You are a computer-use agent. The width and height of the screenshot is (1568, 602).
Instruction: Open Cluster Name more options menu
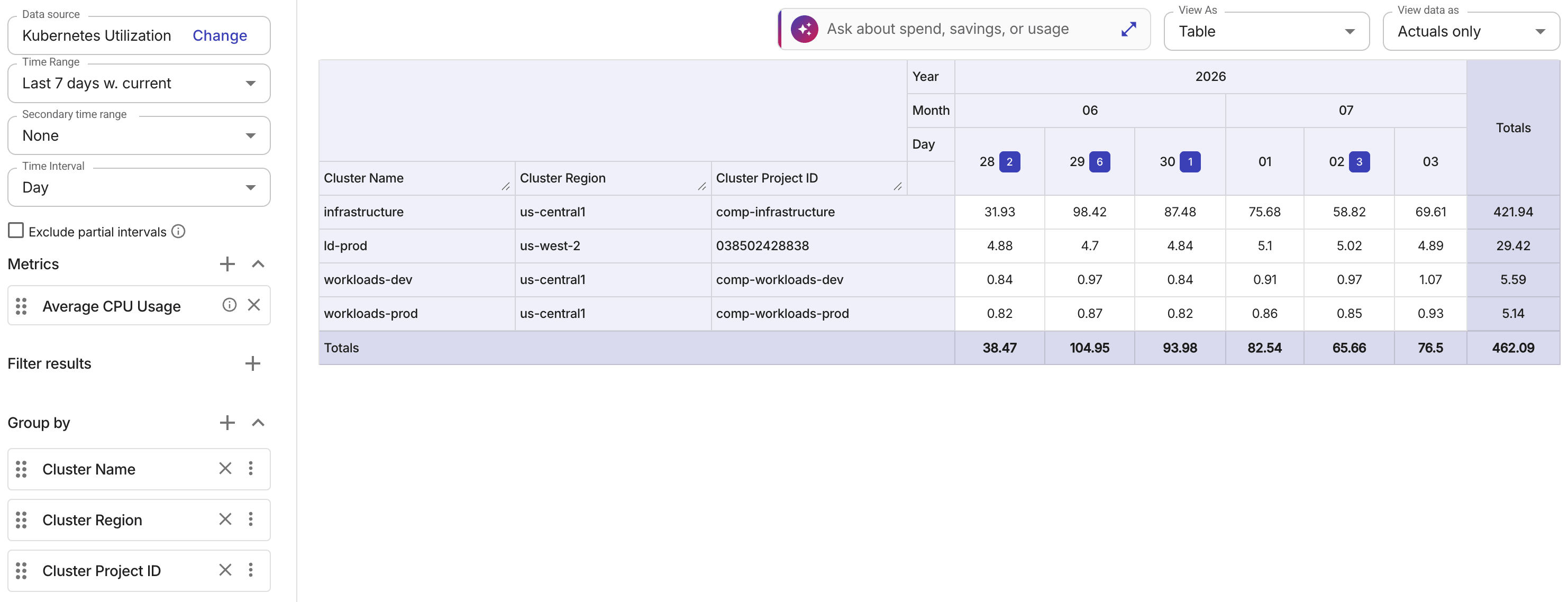(x=251, y=468)
